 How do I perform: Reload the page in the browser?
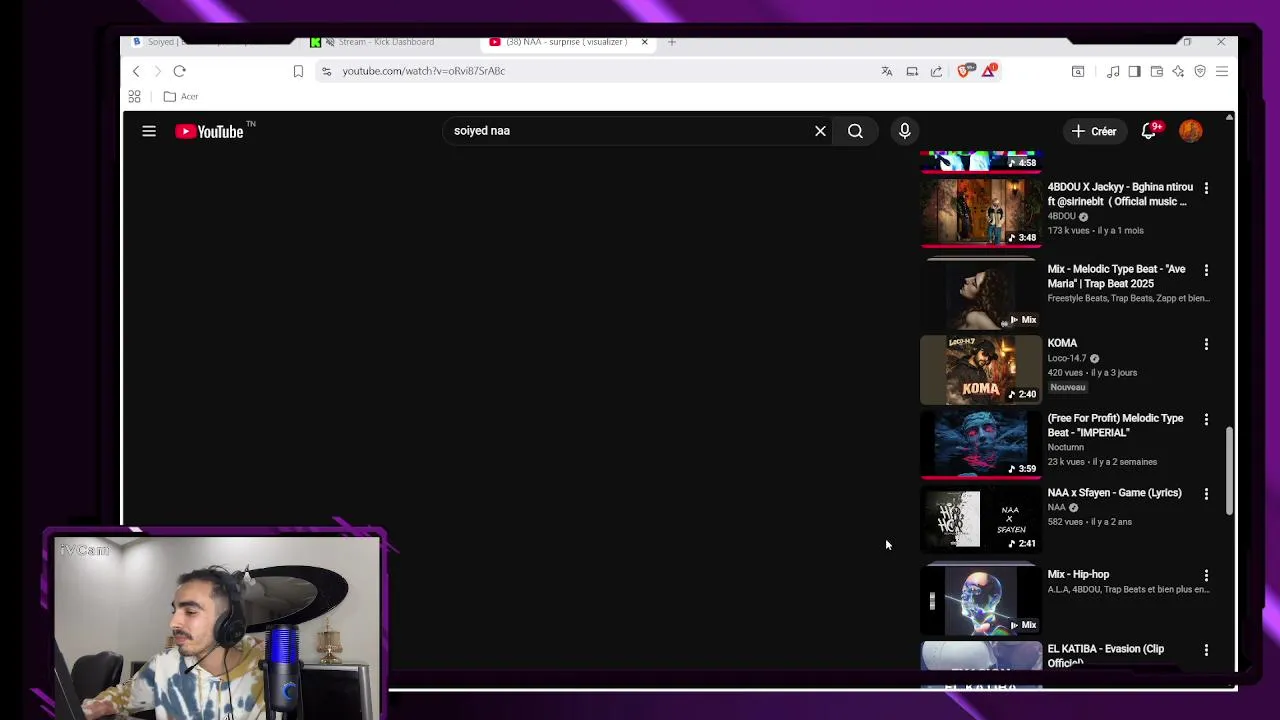point(179,71)
